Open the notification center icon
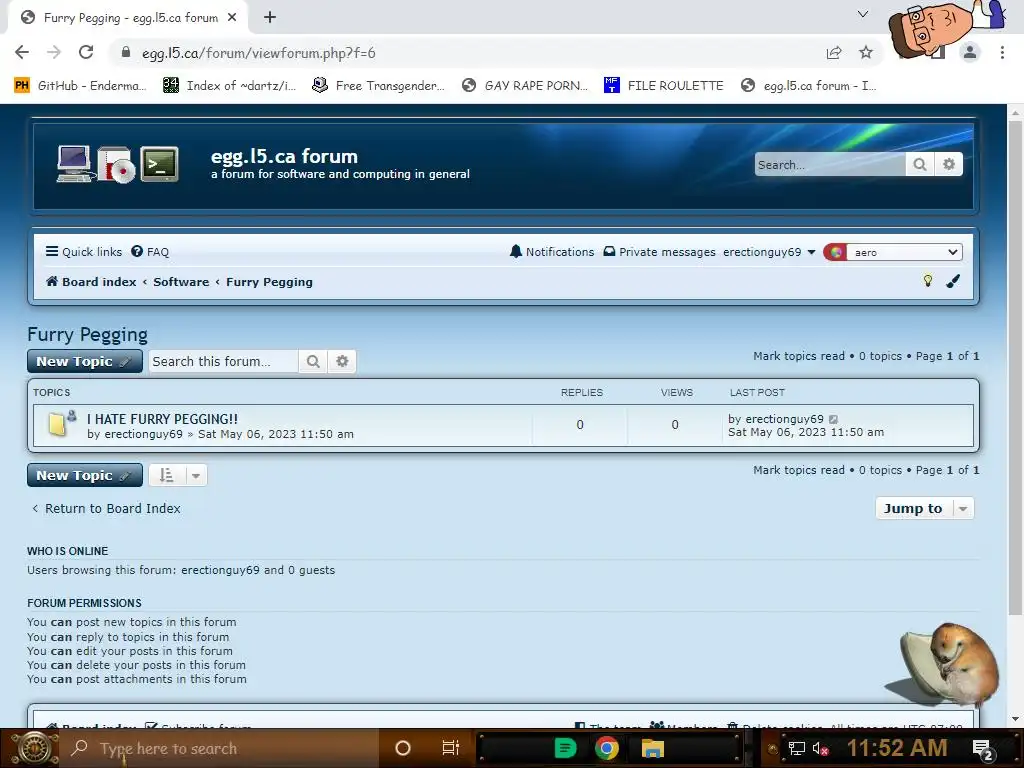Viewport: 1024px width, 768px height. coord(983,749)
